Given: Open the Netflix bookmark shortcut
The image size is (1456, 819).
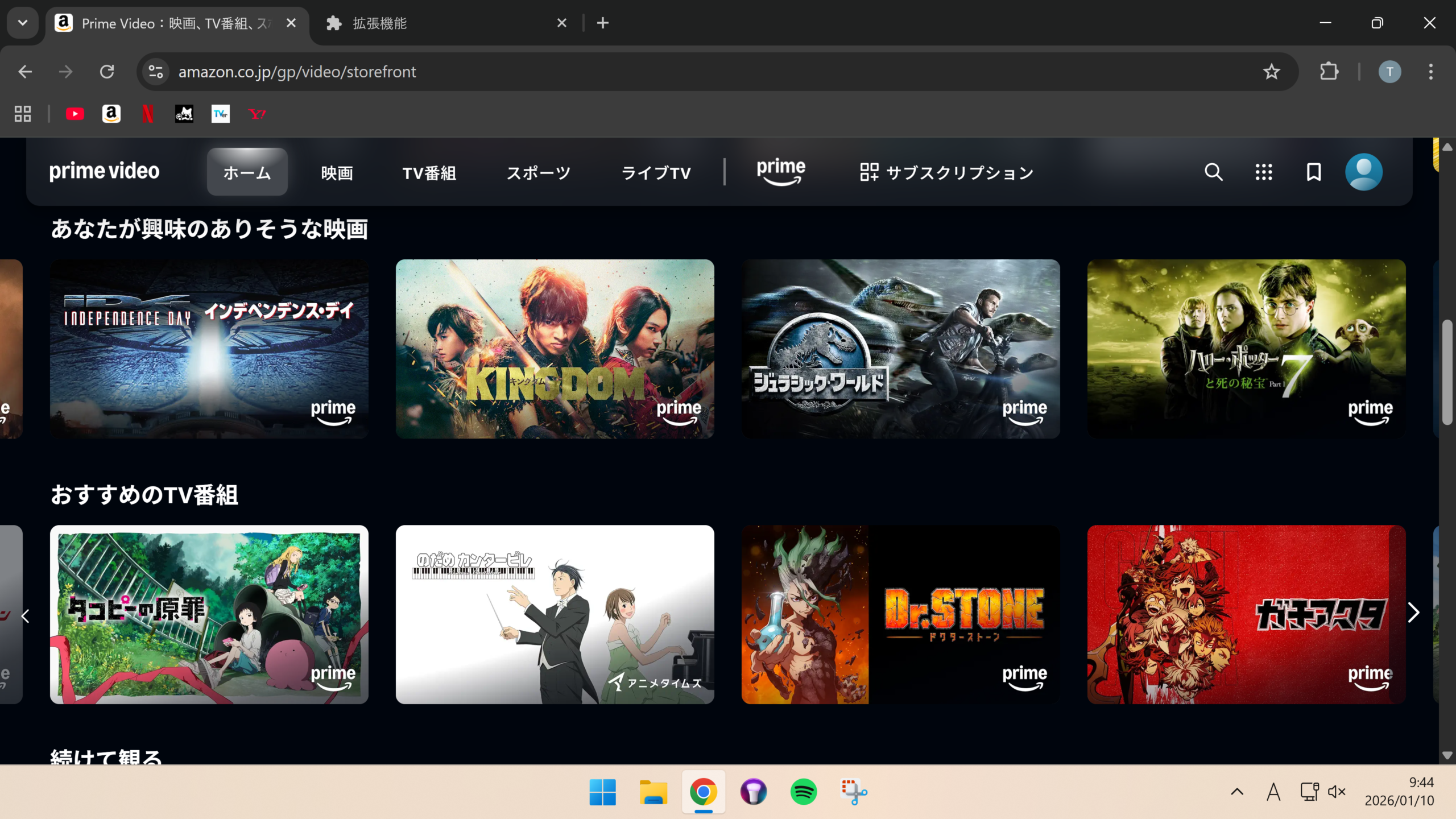Looking at the screenshot, I should [147, 114].
